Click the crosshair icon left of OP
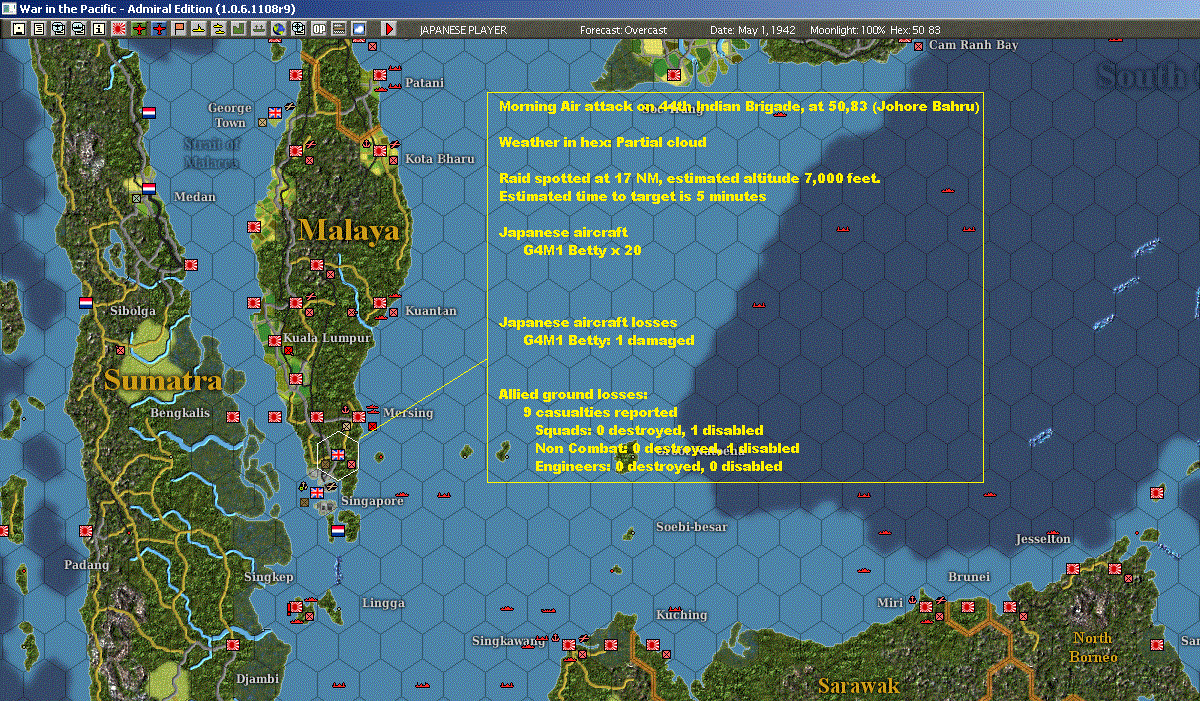The height and width of the screenshot is (701, 1200). point(298,29)
